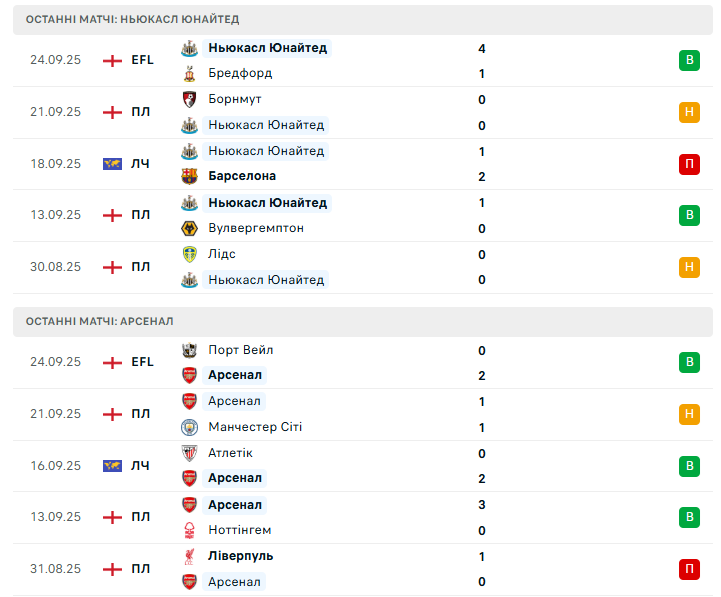Click the red П badge for the Liverpool match
Viewport: 721px width, 597px height.
pos(688,569)
